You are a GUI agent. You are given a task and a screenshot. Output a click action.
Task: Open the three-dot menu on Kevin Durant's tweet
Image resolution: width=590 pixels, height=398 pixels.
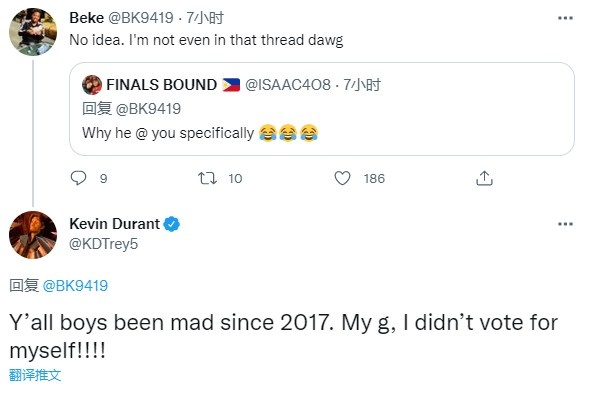565,224
